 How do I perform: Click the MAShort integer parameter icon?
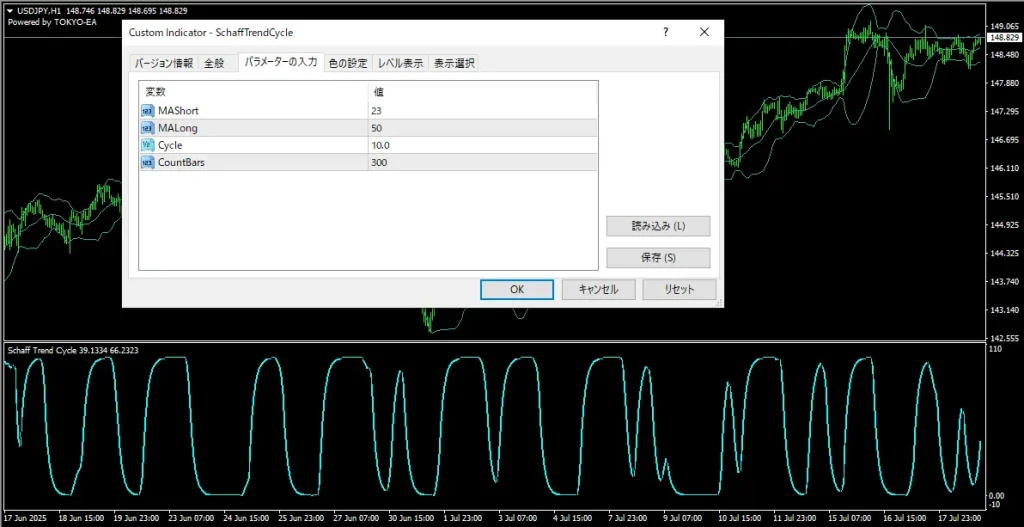(x=147, y=111)
